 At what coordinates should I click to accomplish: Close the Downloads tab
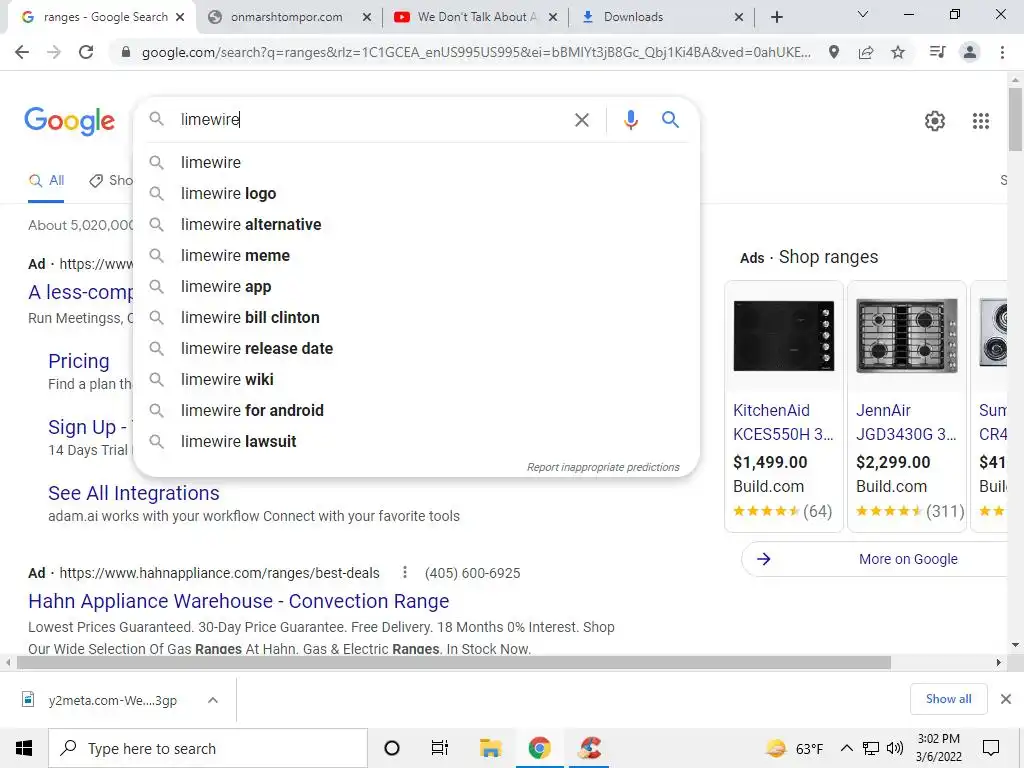click(x=739, y=18)
